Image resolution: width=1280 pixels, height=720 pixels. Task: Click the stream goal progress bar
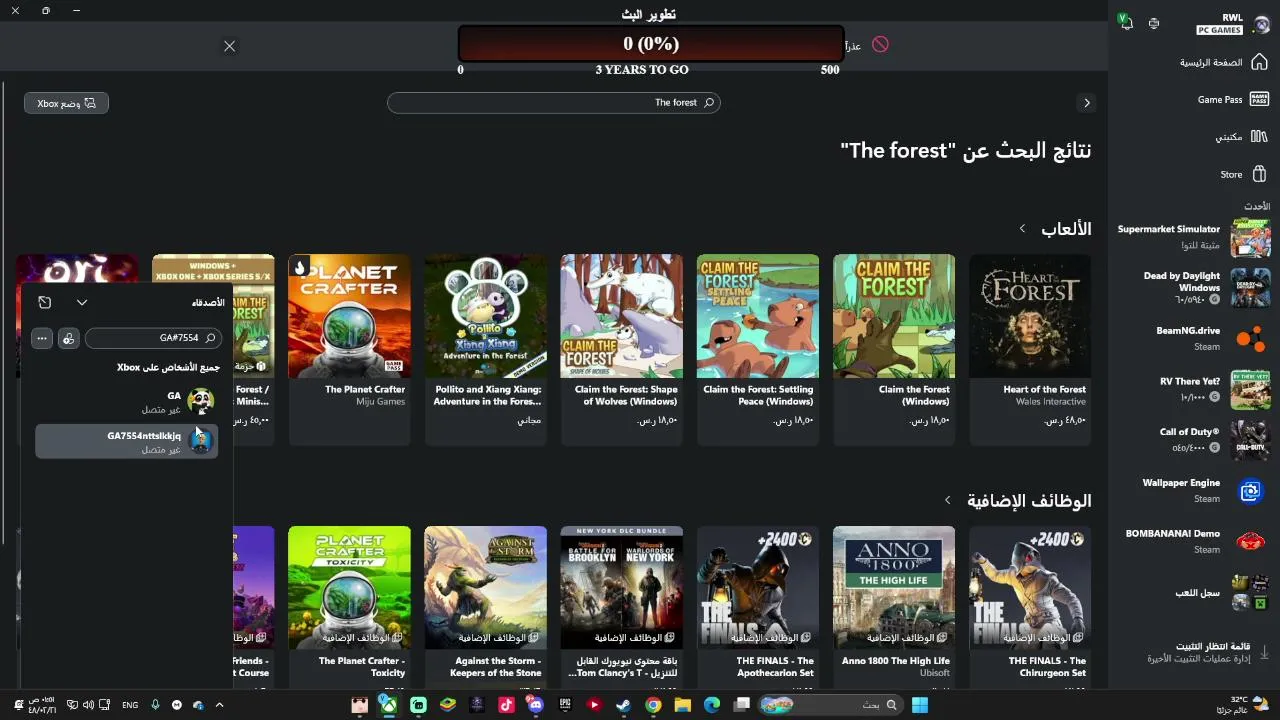[651, 44]
